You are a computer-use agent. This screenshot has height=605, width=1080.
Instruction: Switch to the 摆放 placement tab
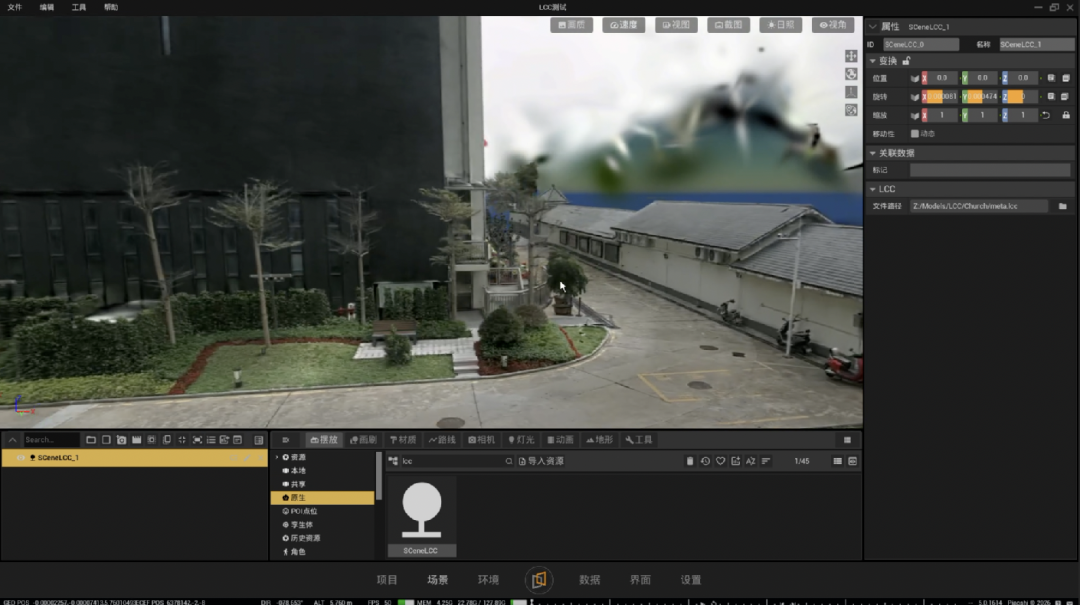324,440
